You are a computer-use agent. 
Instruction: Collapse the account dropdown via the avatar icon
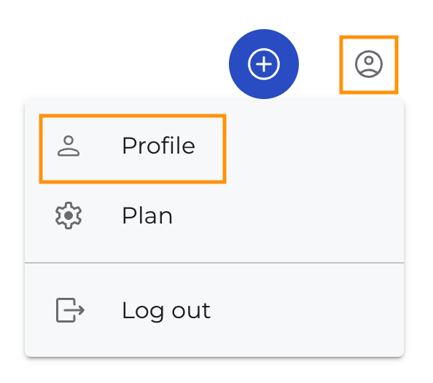369,64
